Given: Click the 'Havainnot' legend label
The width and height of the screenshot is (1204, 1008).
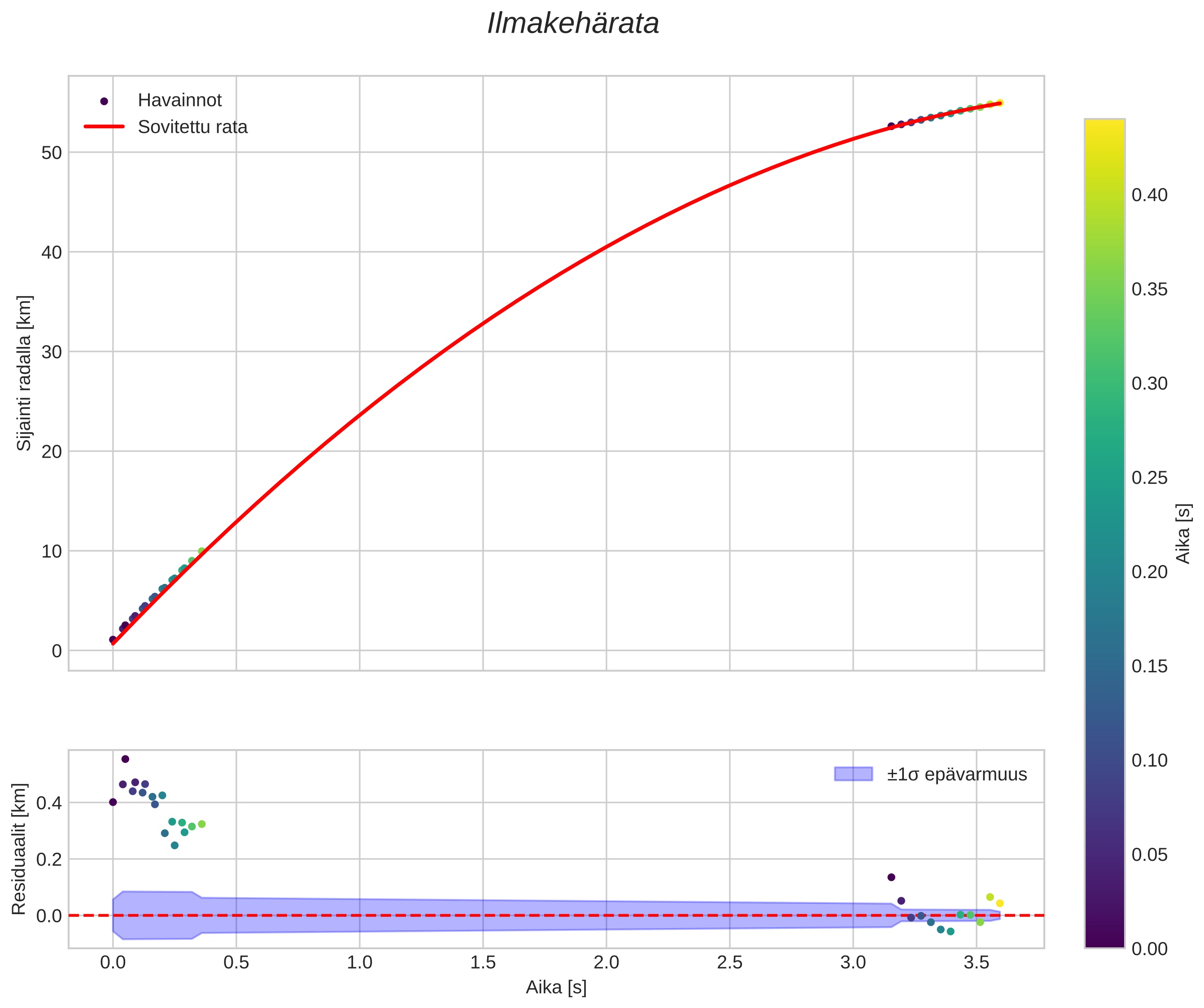Looking at the screenshot, I should point(179,101).
